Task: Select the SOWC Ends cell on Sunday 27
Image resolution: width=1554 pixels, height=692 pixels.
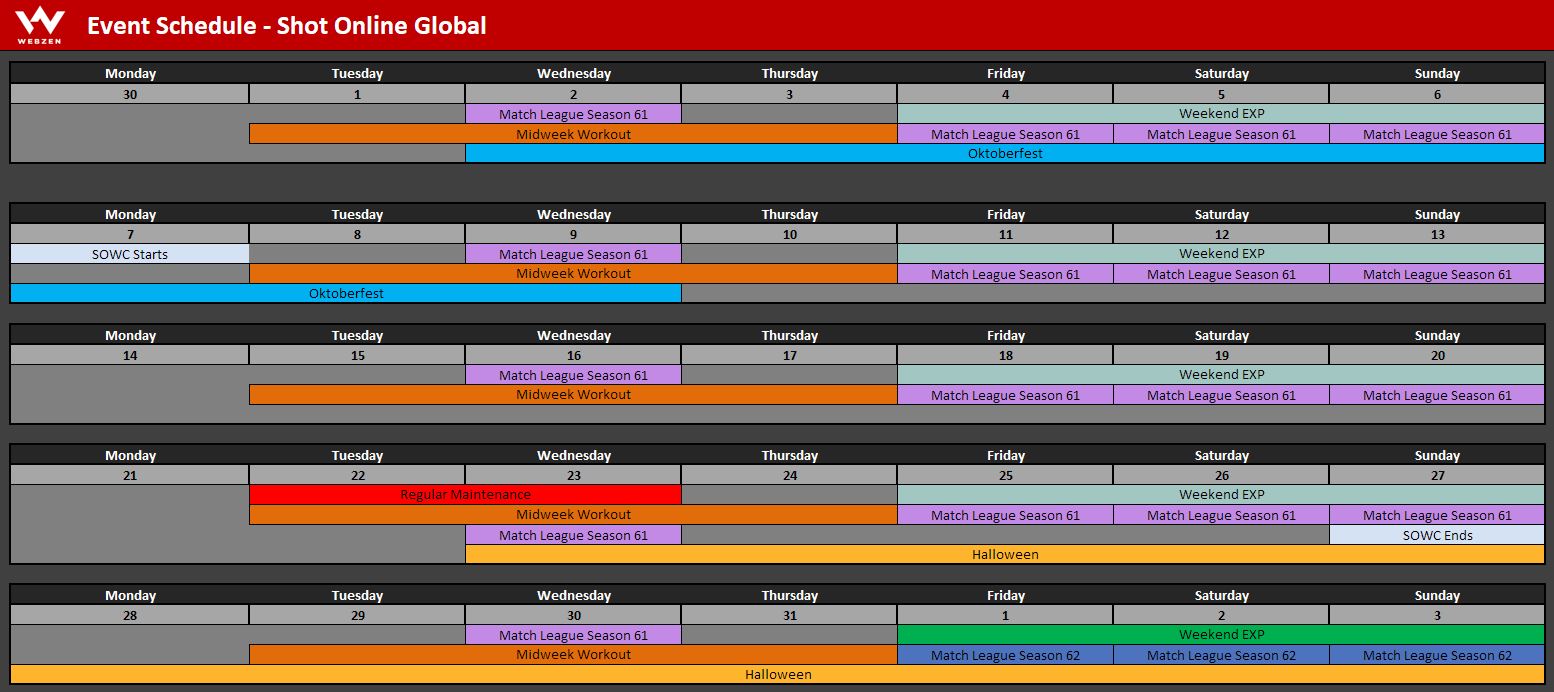Action: click(x=1437, y=535)
